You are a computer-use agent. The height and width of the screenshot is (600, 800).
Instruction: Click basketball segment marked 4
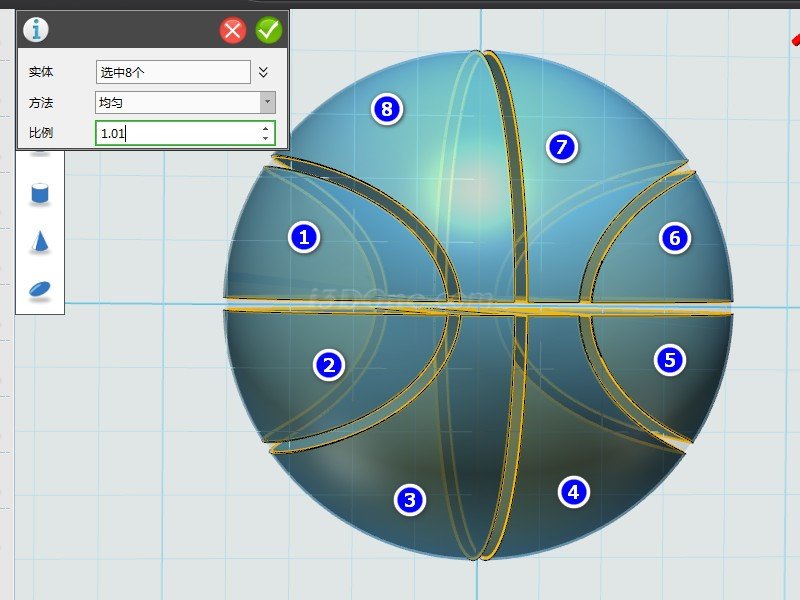click(572, 491)
